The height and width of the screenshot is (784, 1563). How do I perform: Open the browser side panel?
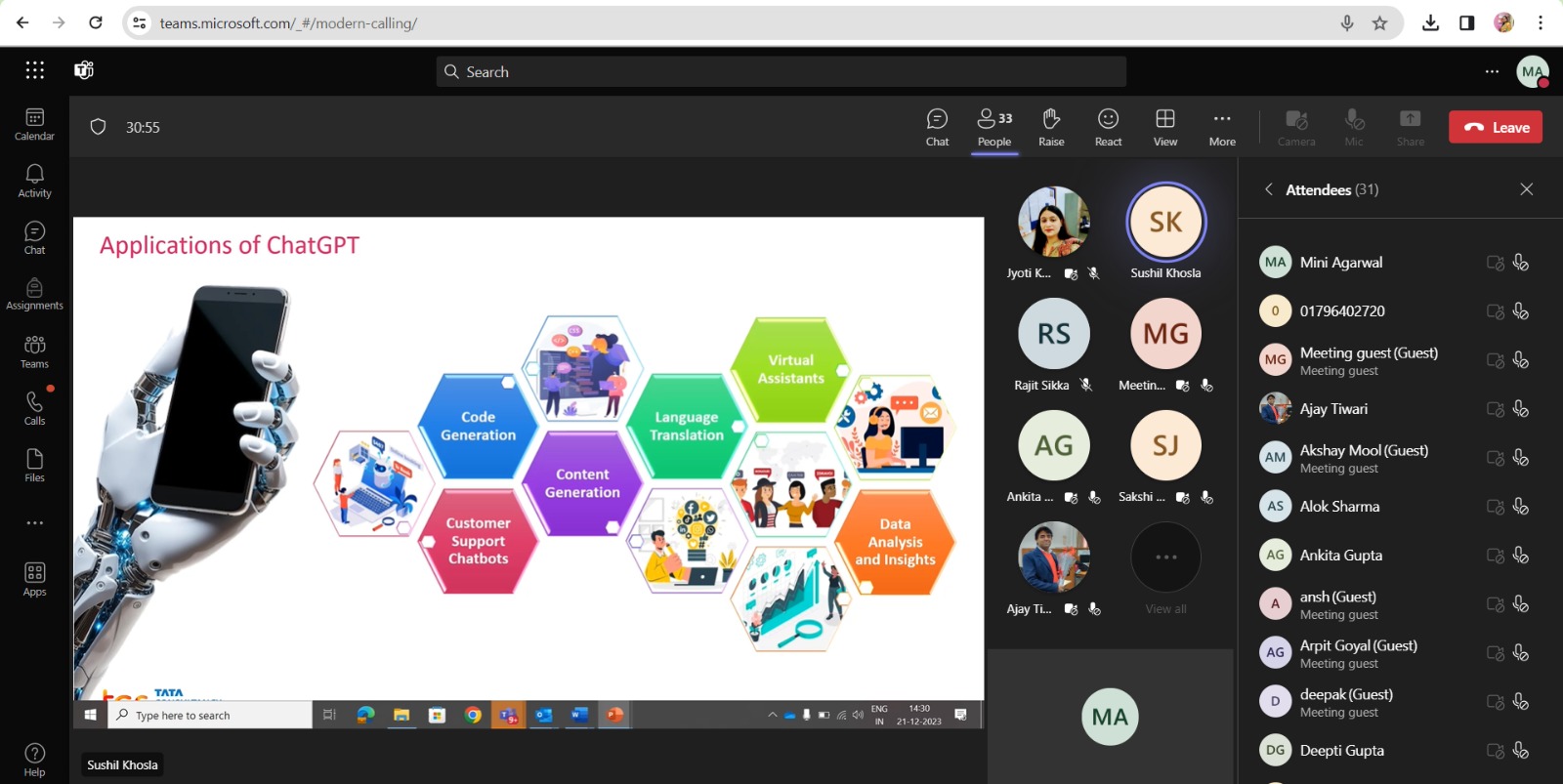click(x=1466, y=23)
